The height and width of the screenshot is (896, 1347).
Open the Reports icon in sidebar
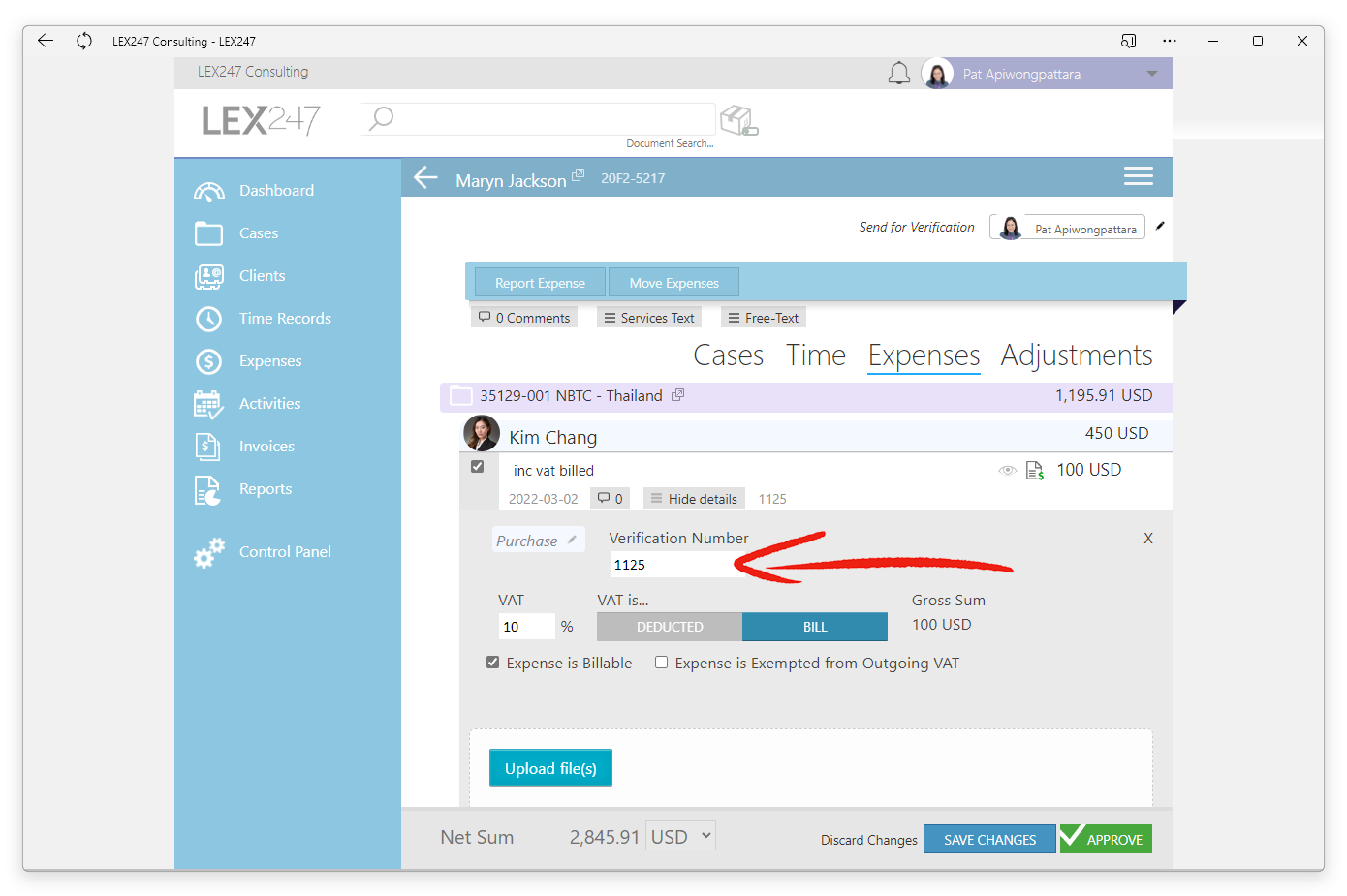tap(208, 490)
